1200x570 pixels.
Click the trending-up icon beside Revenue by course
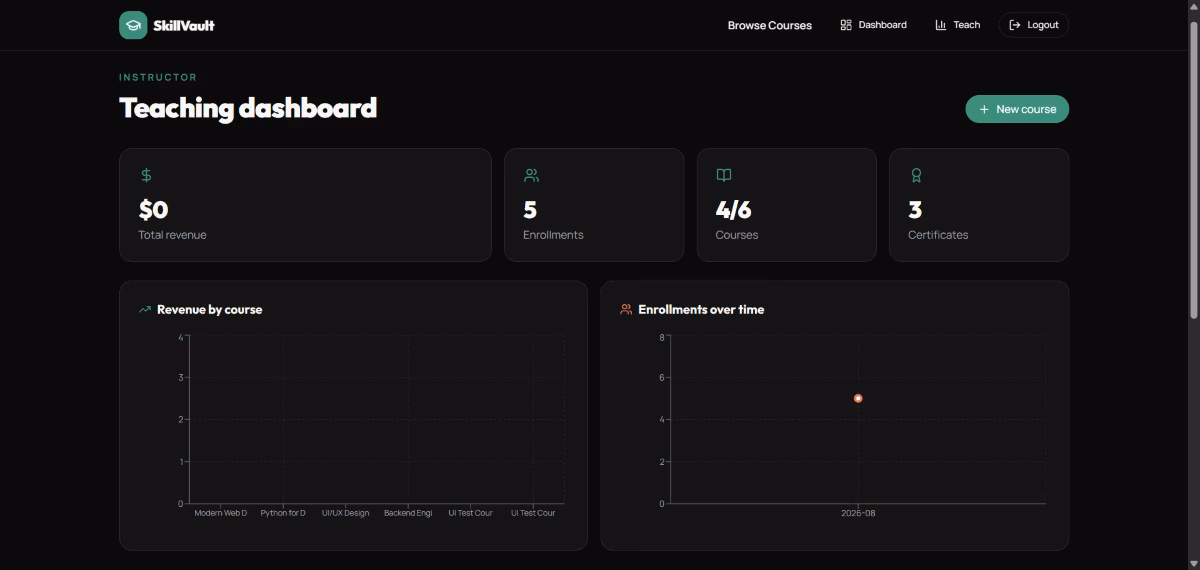click(145, 310)
